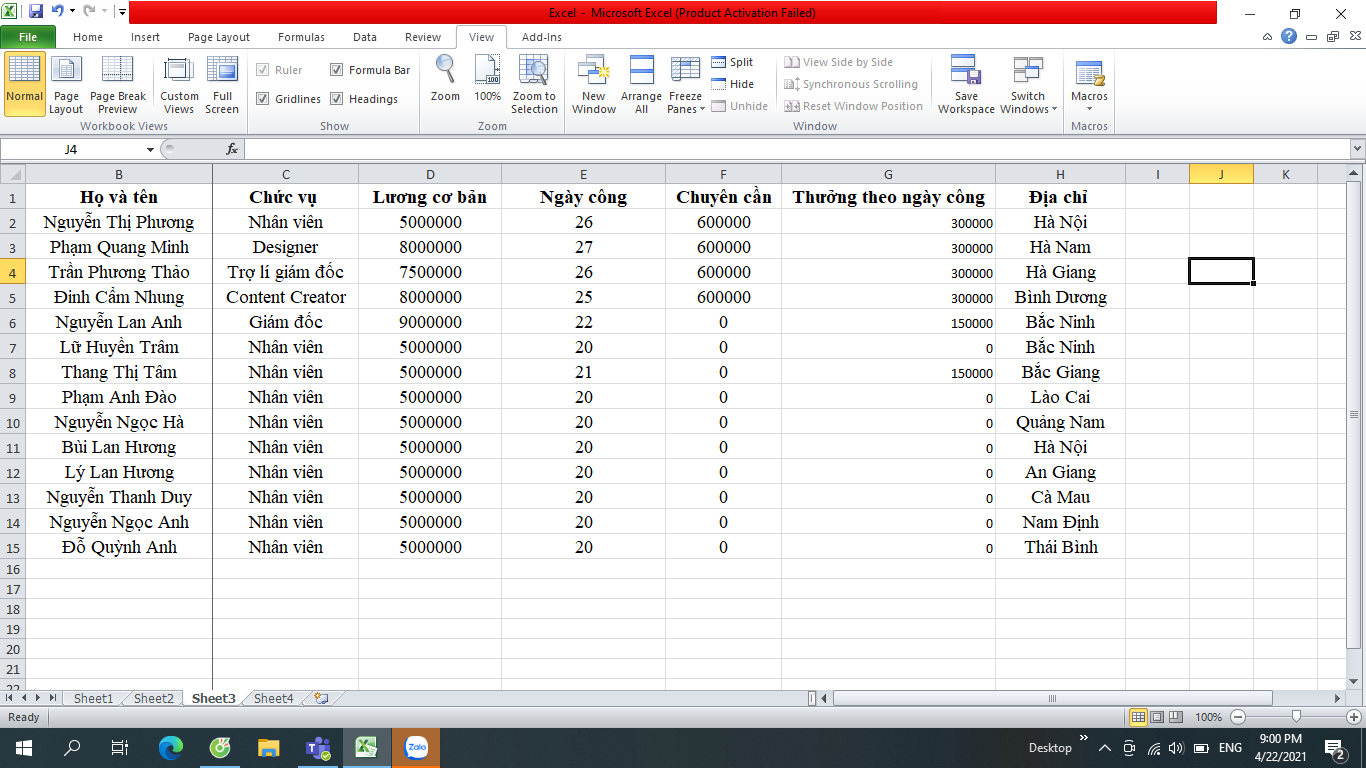1366x768 pixels.
Task: Switch to the Insert ribbon tab
Action: tap(145, 37)
